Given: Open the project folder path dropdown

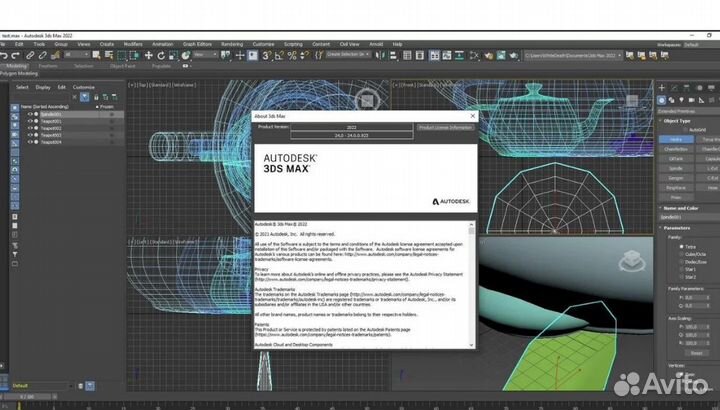Looking at the screenshot, I should click(x=574, y=55).
